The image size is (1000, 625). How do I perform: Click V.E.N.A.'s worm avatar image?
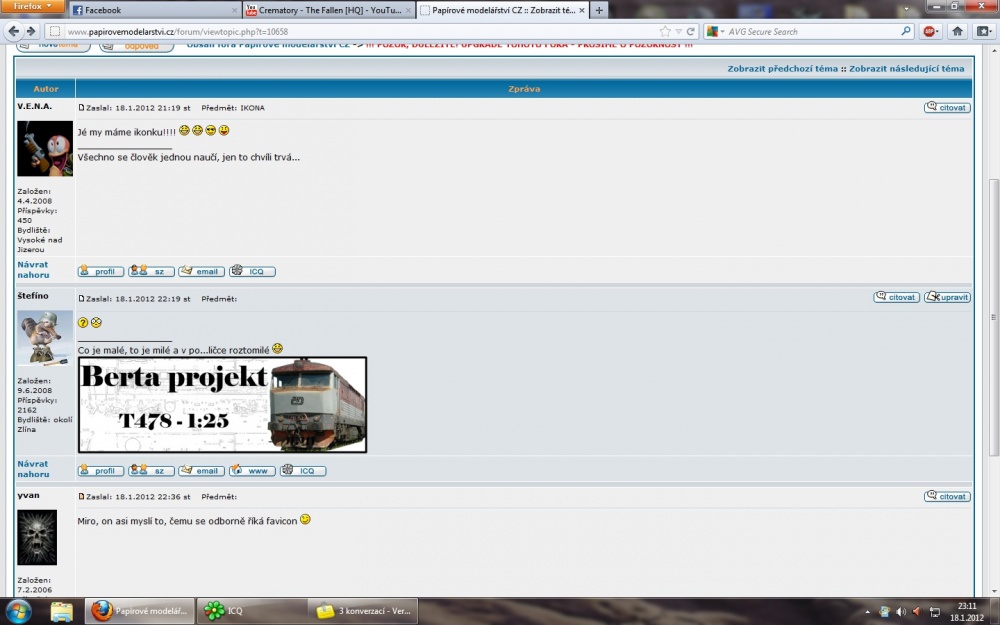(x=45, y=149)
